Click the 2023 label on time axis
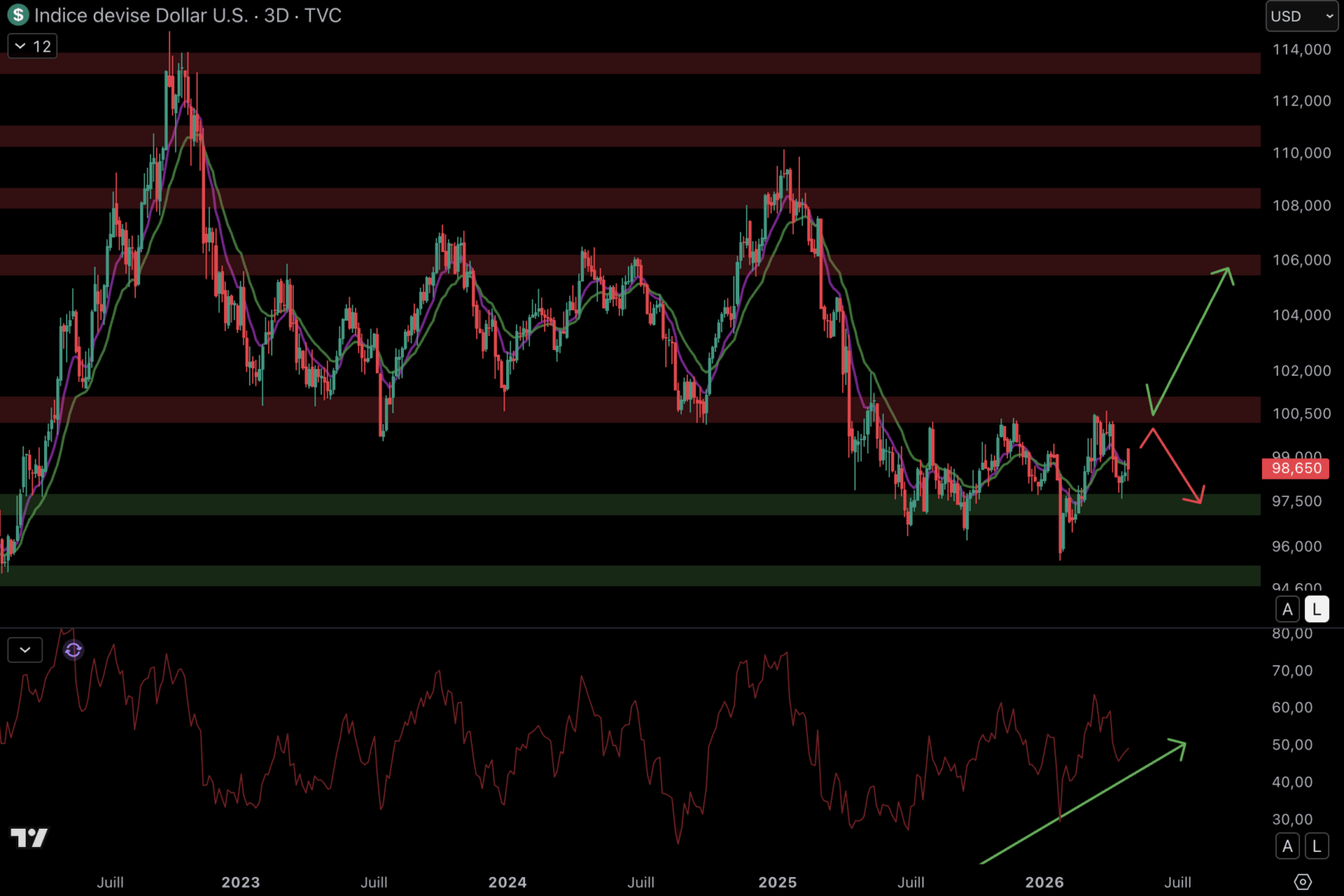 coord(240,882)
